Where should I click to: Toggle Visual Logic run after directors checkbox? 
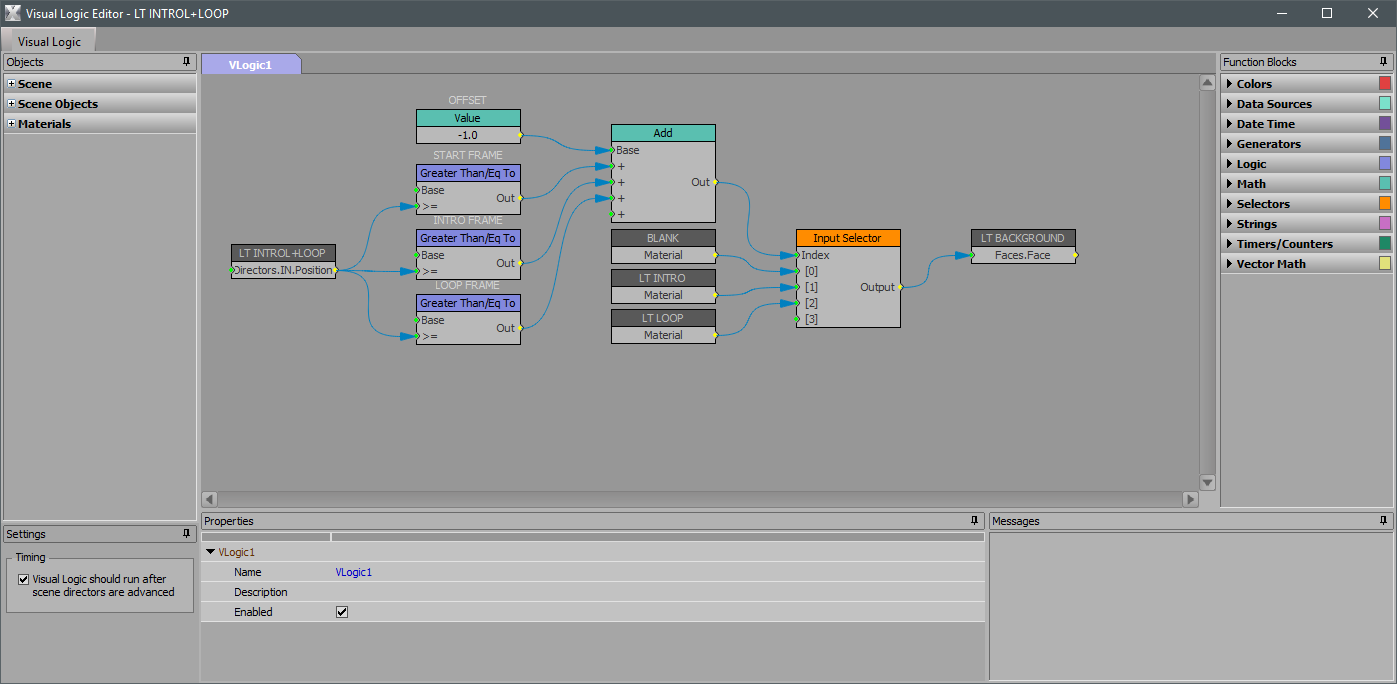click(x=24, y=579)
